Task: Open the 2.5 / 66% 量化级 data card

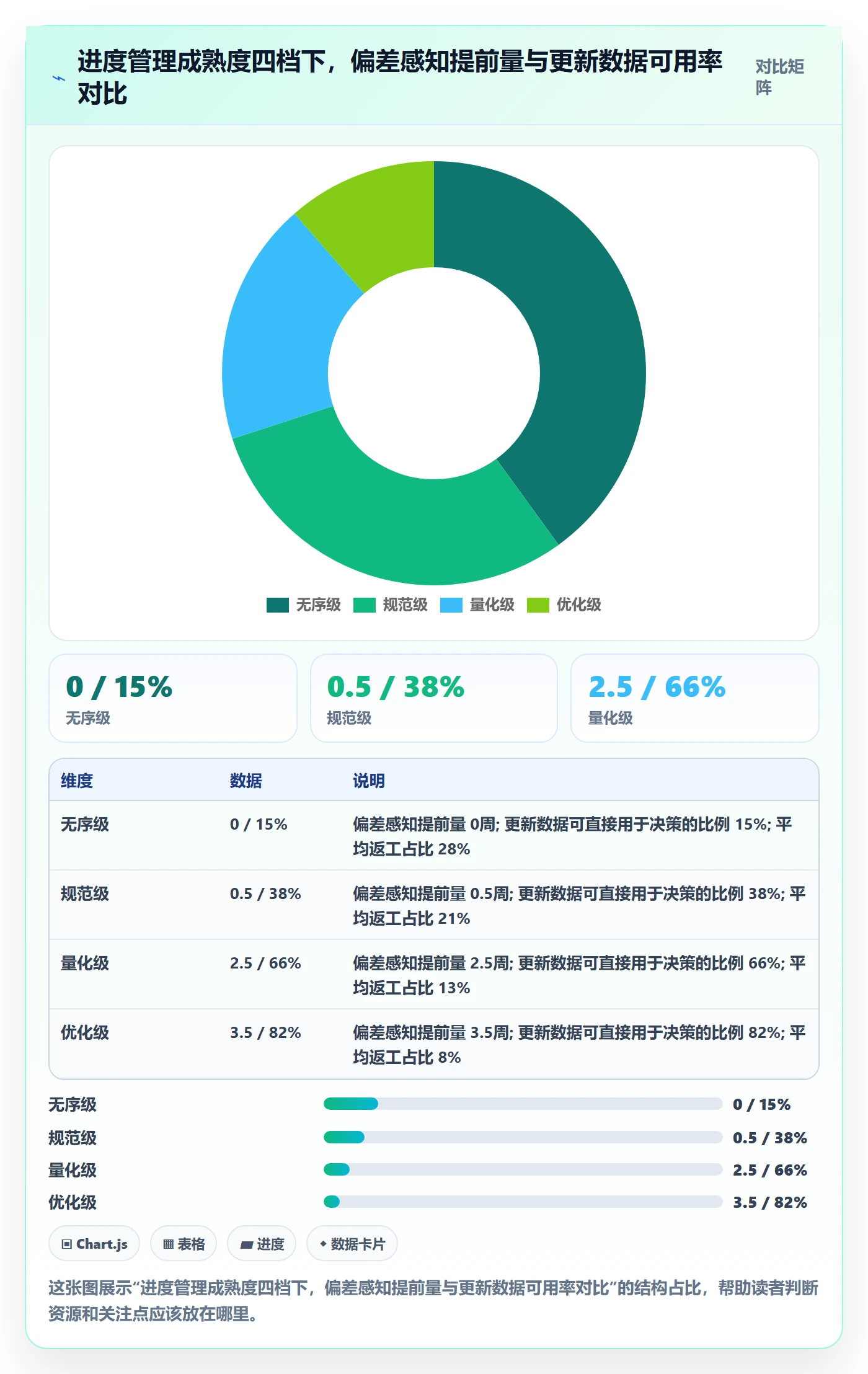Action: point(695,698)
